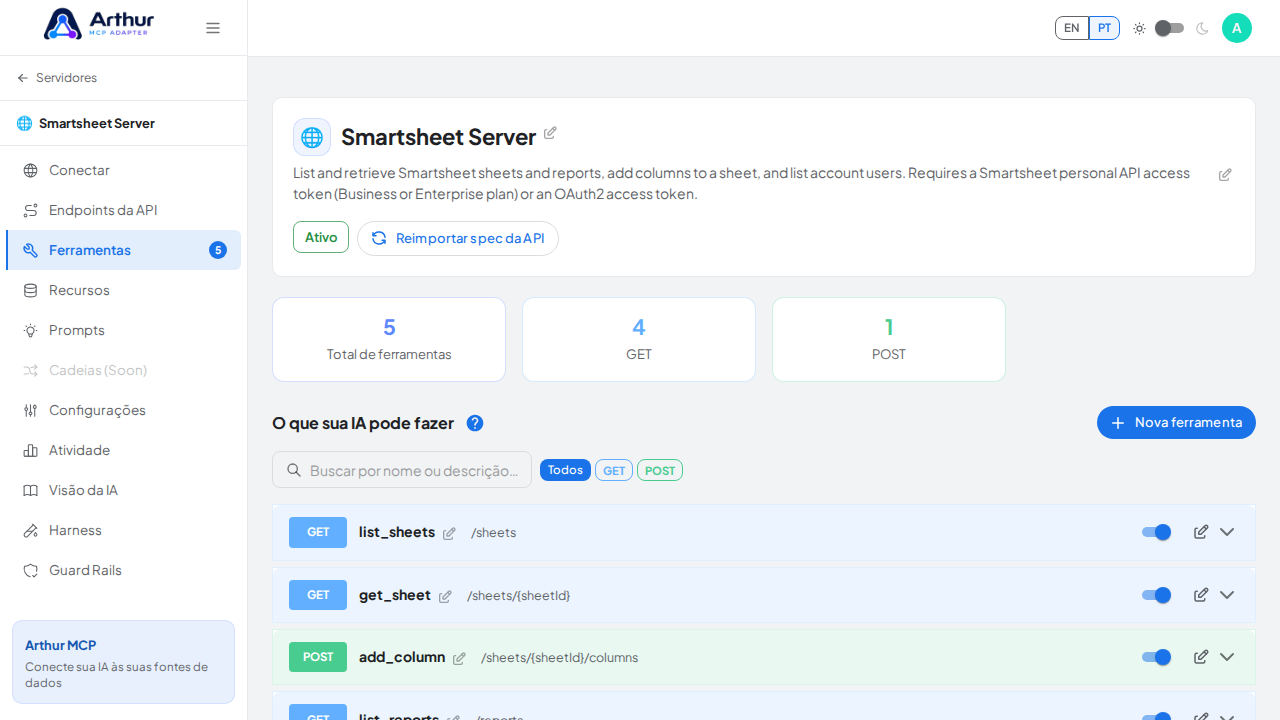
Task: Open Harness in sidebar
Action: (x=124, y=530)
